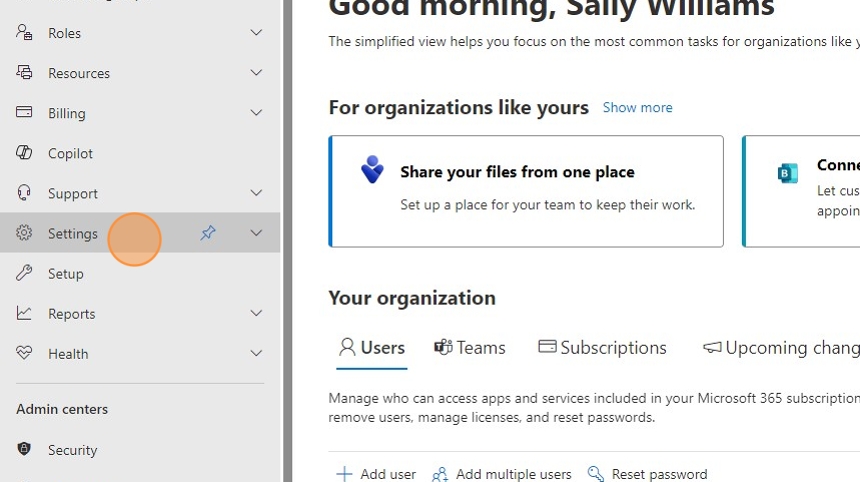Click the Billing credit card icon
The width and height of the screenshot is (860, 482).
[x=24, y=112]
